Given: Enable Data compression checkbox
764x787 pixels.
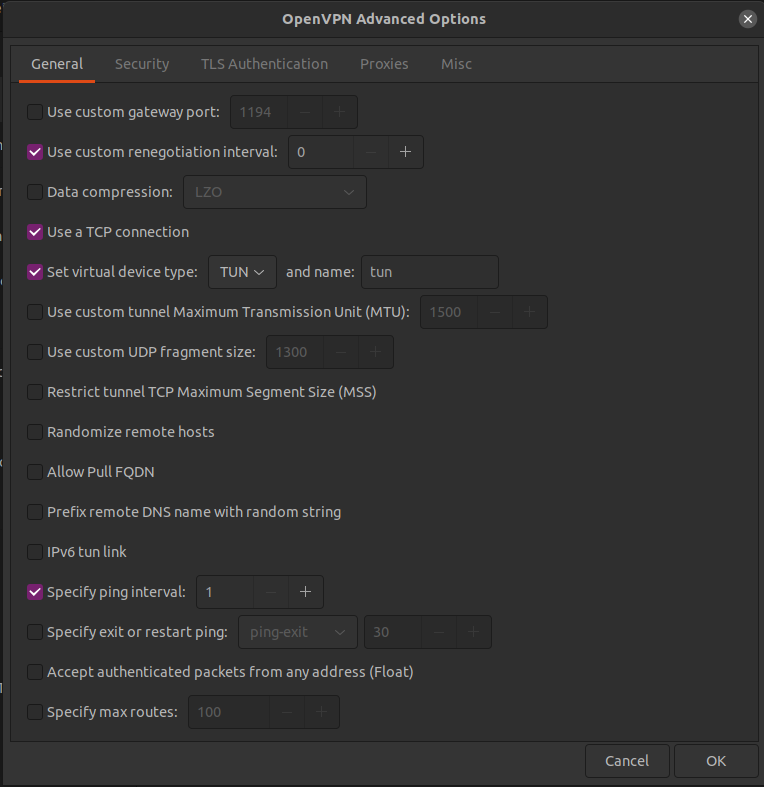Looking at the screenshot, I should (35, 192).
